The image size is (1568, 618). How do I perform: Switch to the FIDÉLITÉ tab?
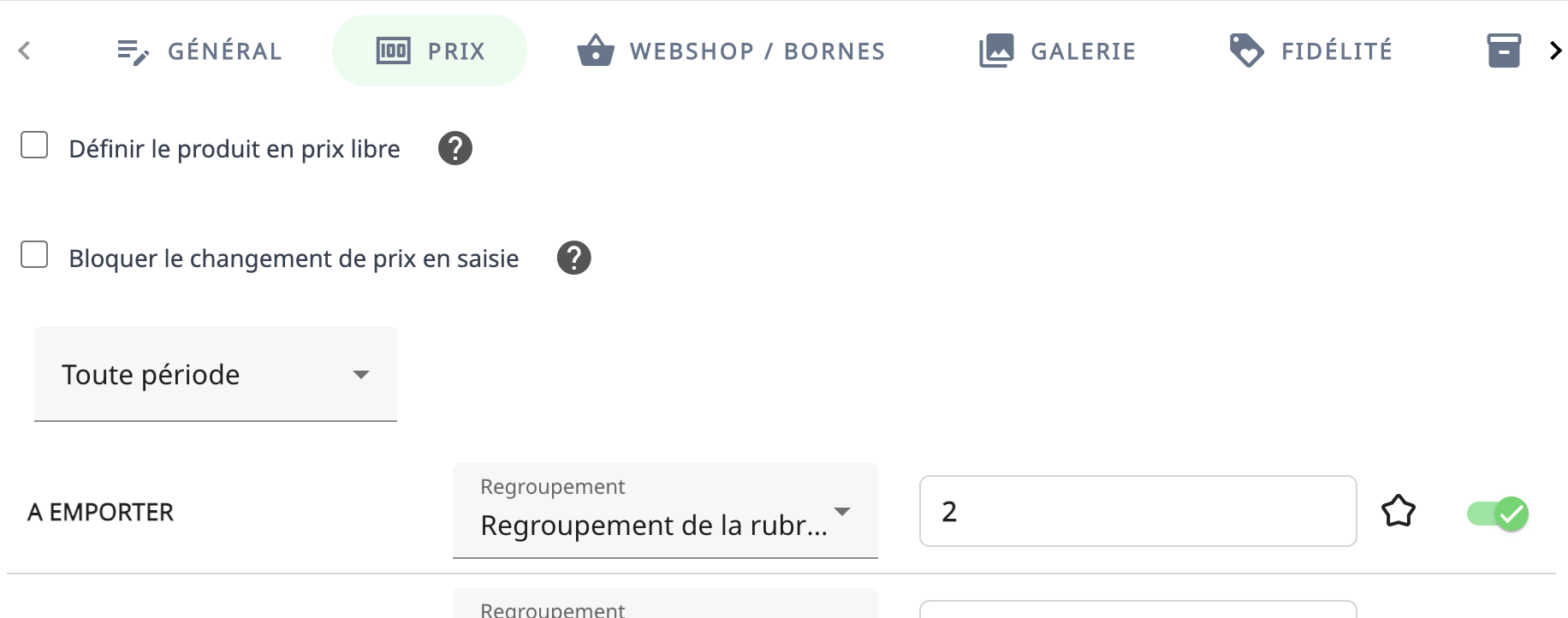click(x=1311, y=51)
